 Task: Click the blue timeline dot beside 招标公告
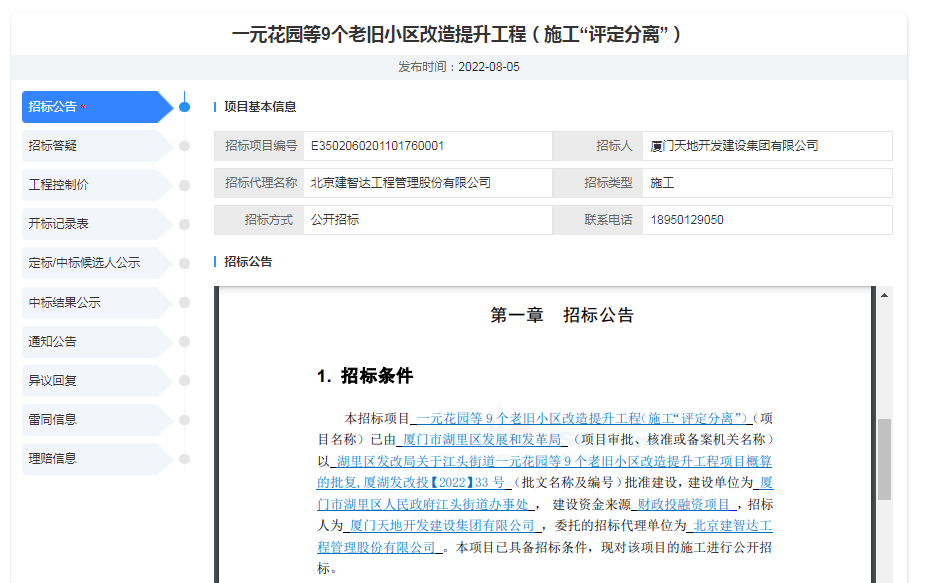184,107
